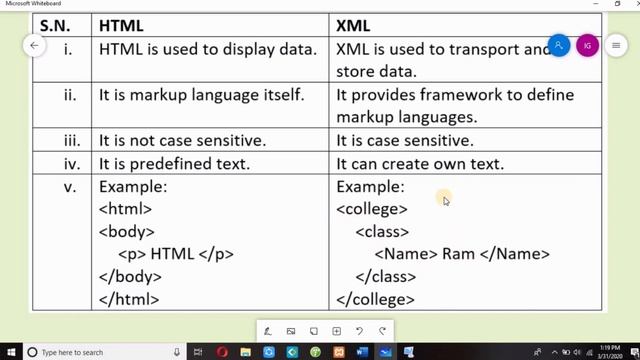Select 'It is predefined text.' cell
Viewport: 640px width, 360px height.
tap(210, 163)
